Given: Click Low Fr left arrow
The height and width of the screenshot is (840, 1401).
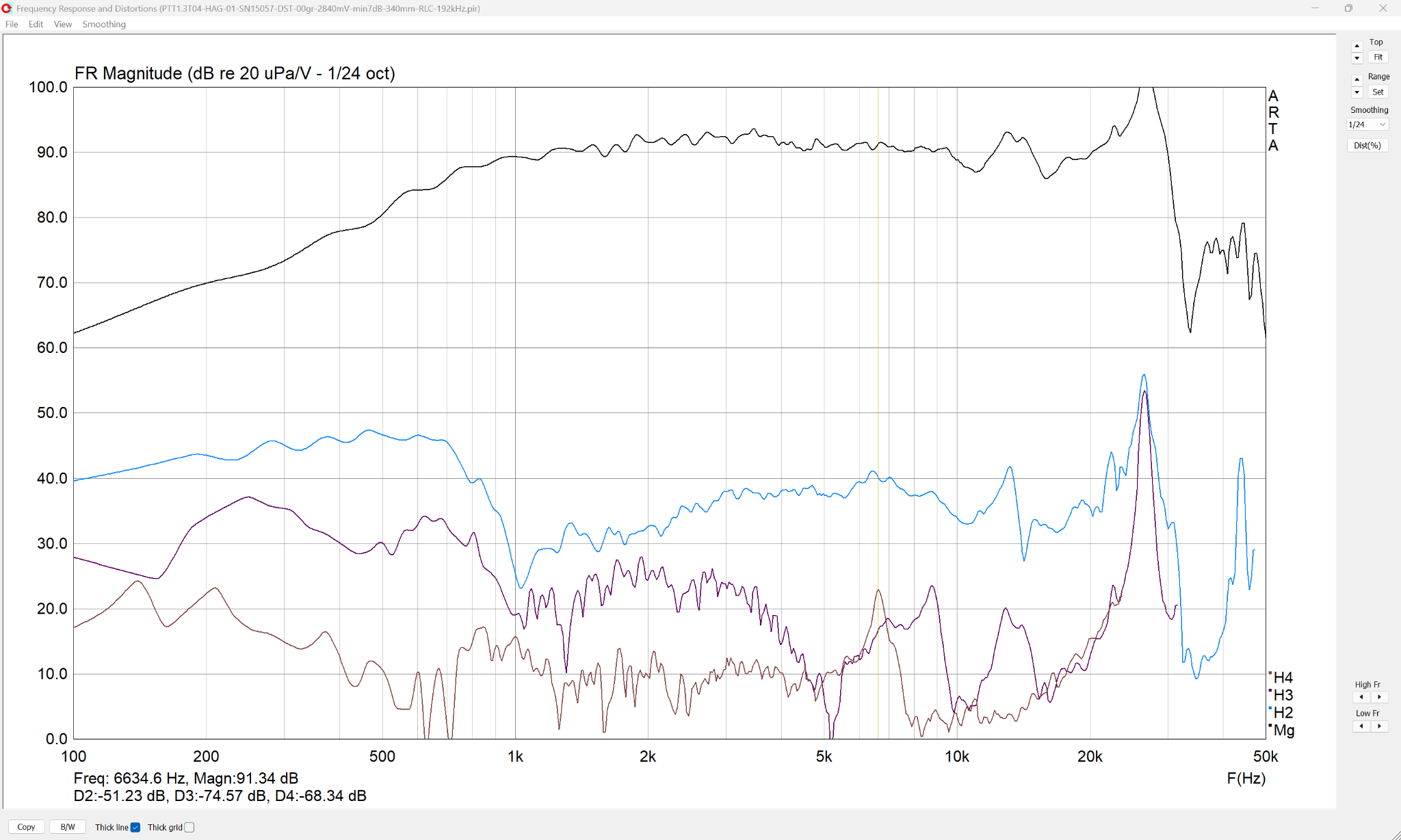Looking at the screenshot, I should pos(1361,726).
